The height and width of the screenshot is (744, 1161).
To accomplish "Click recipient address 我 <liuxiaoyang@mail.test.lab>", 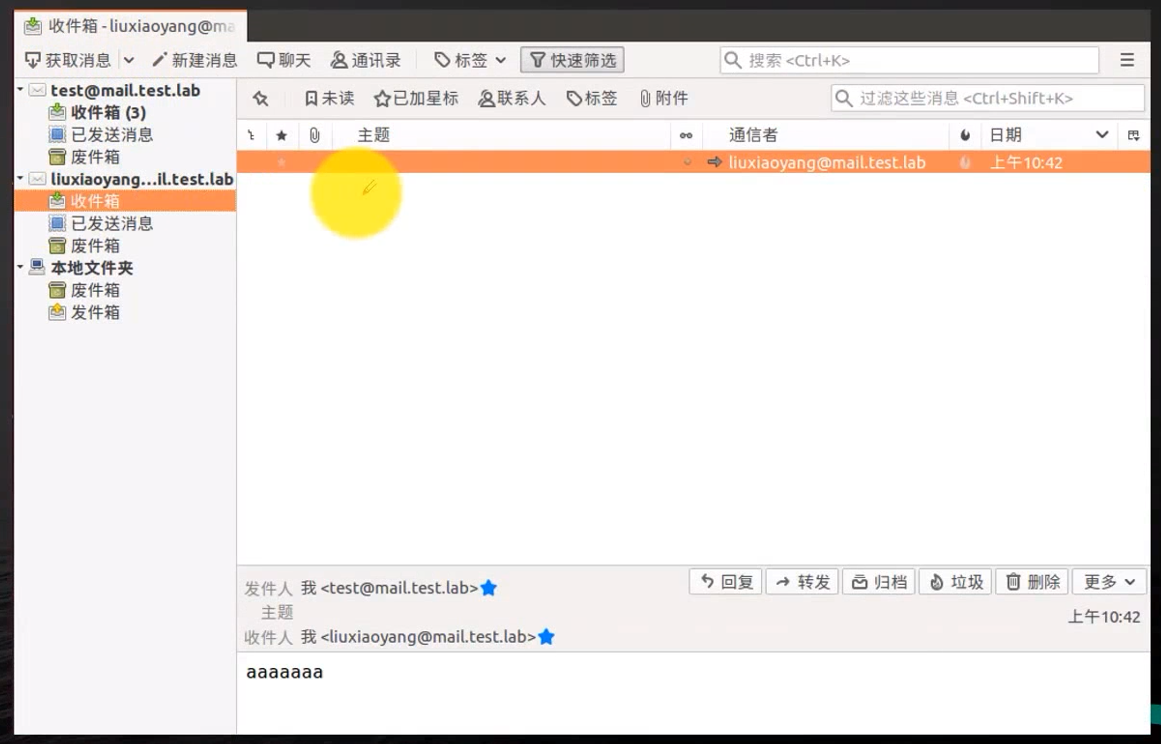I will [x=418, y=637].
